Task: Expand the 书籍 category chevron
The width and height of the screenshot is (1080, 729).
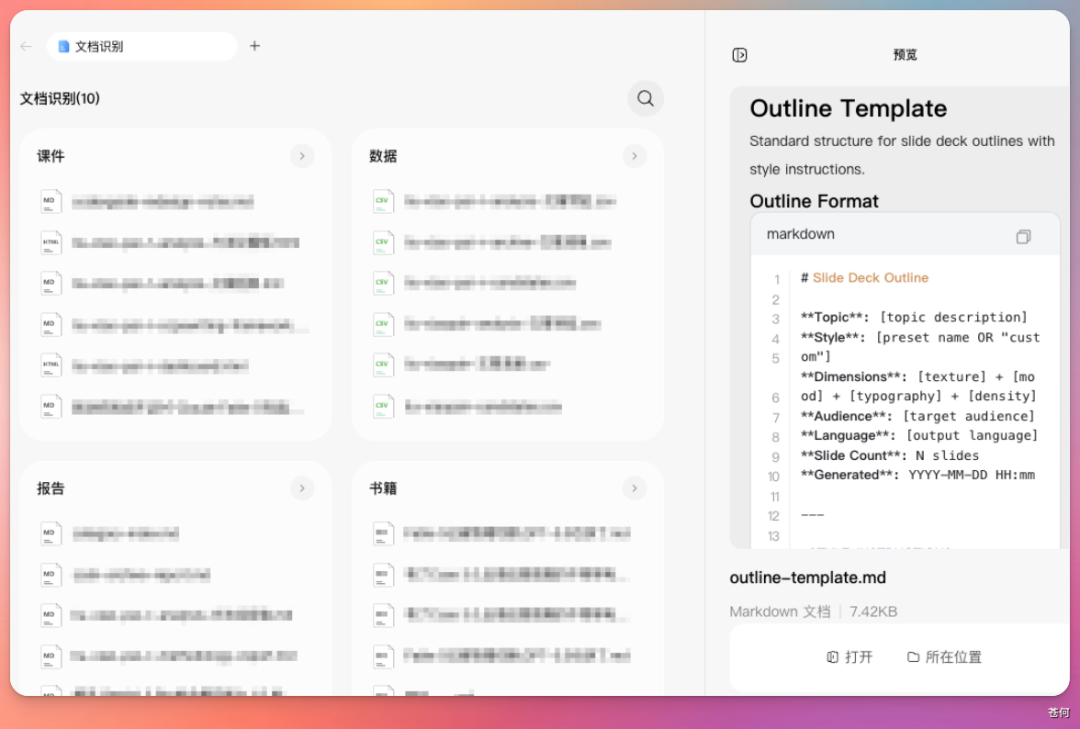Action: (634, 489)
